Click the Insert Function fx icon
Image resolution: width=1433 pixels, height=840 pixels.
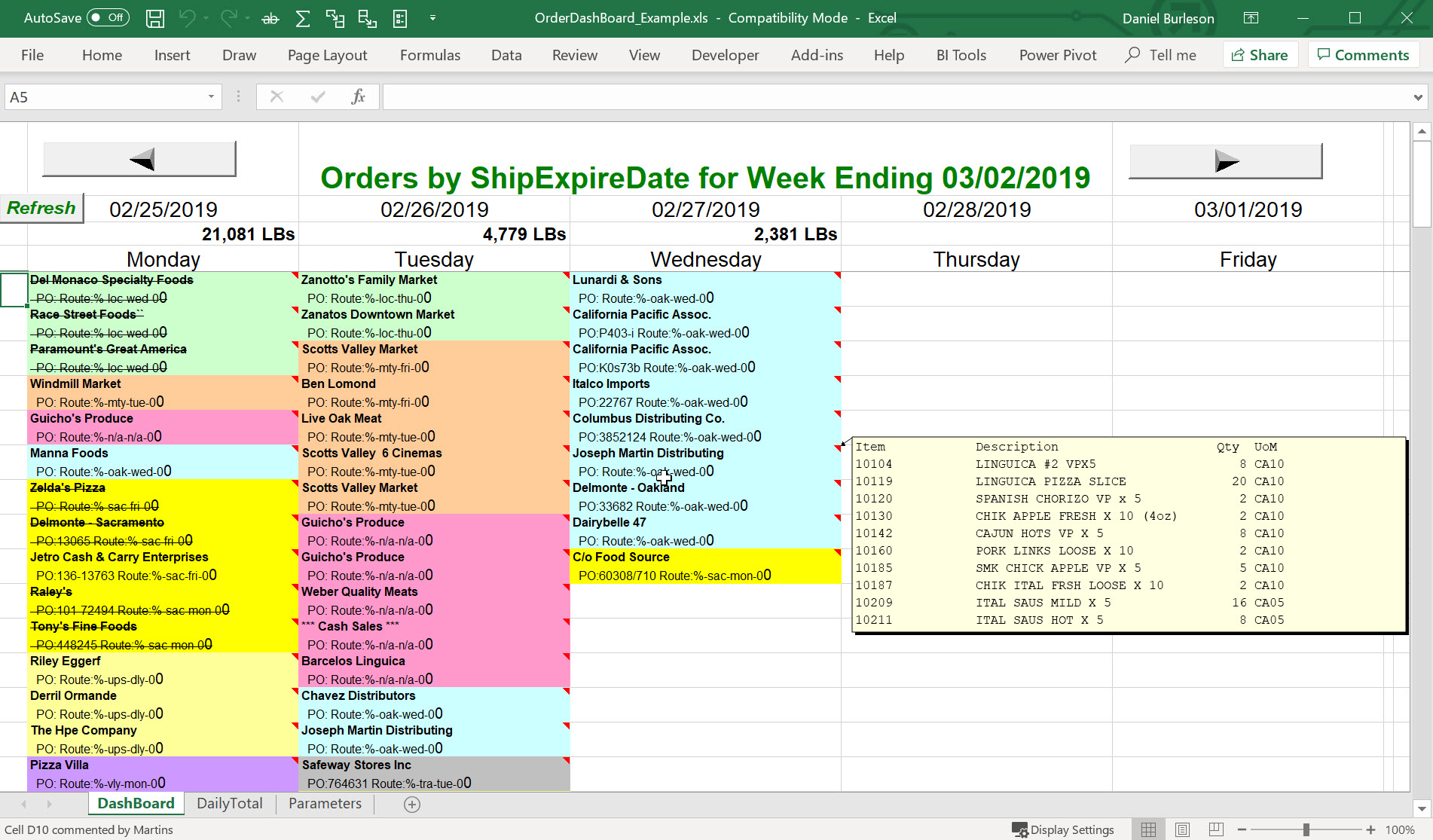359,96
